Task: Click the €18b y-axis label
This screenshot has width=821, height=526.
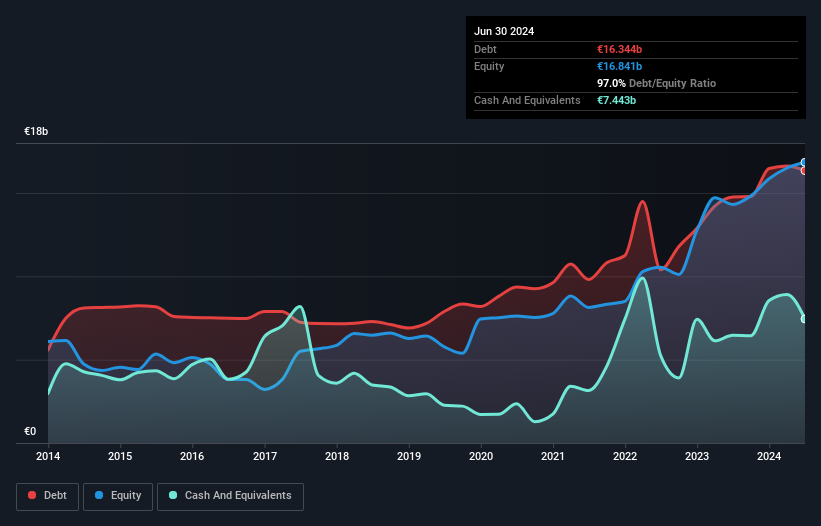Action: (37, 132)
